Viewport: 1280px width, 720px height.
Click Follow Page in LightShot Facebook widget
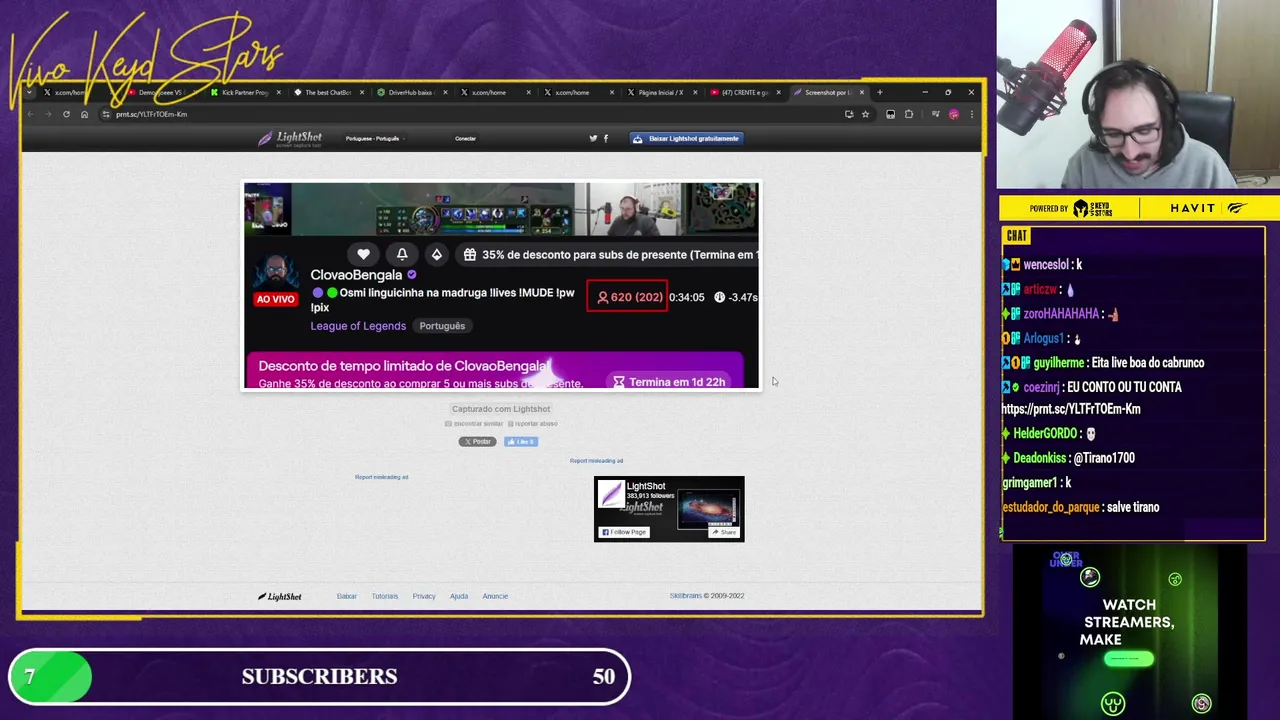click(624, 532)
